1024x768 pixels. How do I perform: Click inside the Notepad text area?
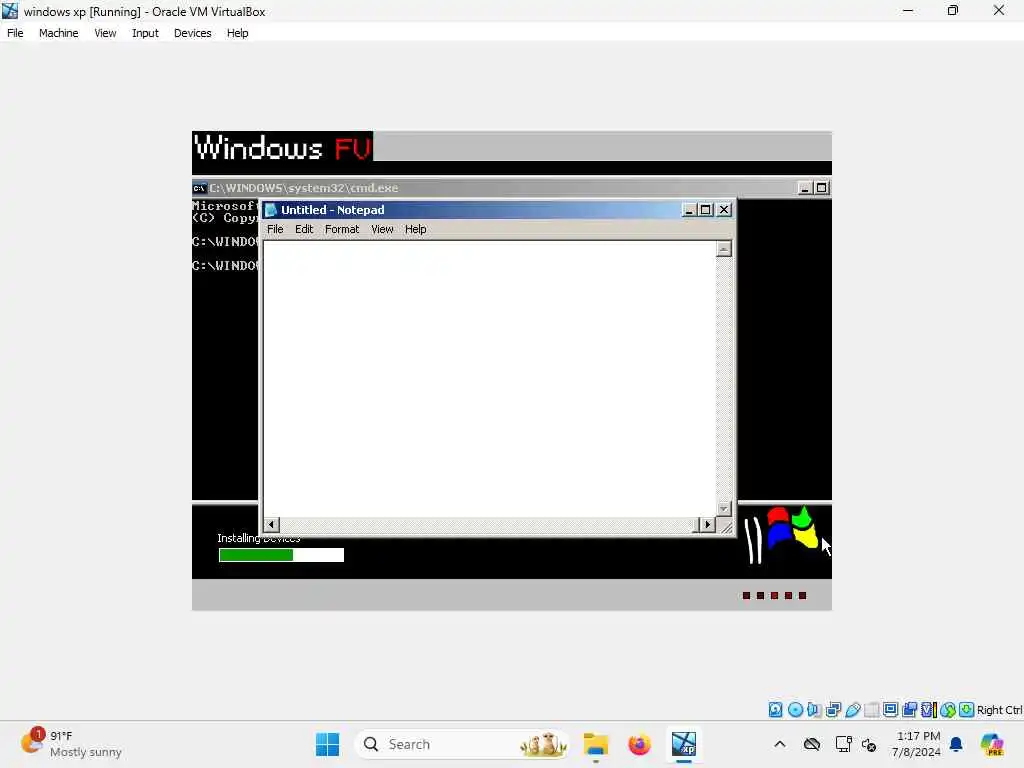point(490,379)
